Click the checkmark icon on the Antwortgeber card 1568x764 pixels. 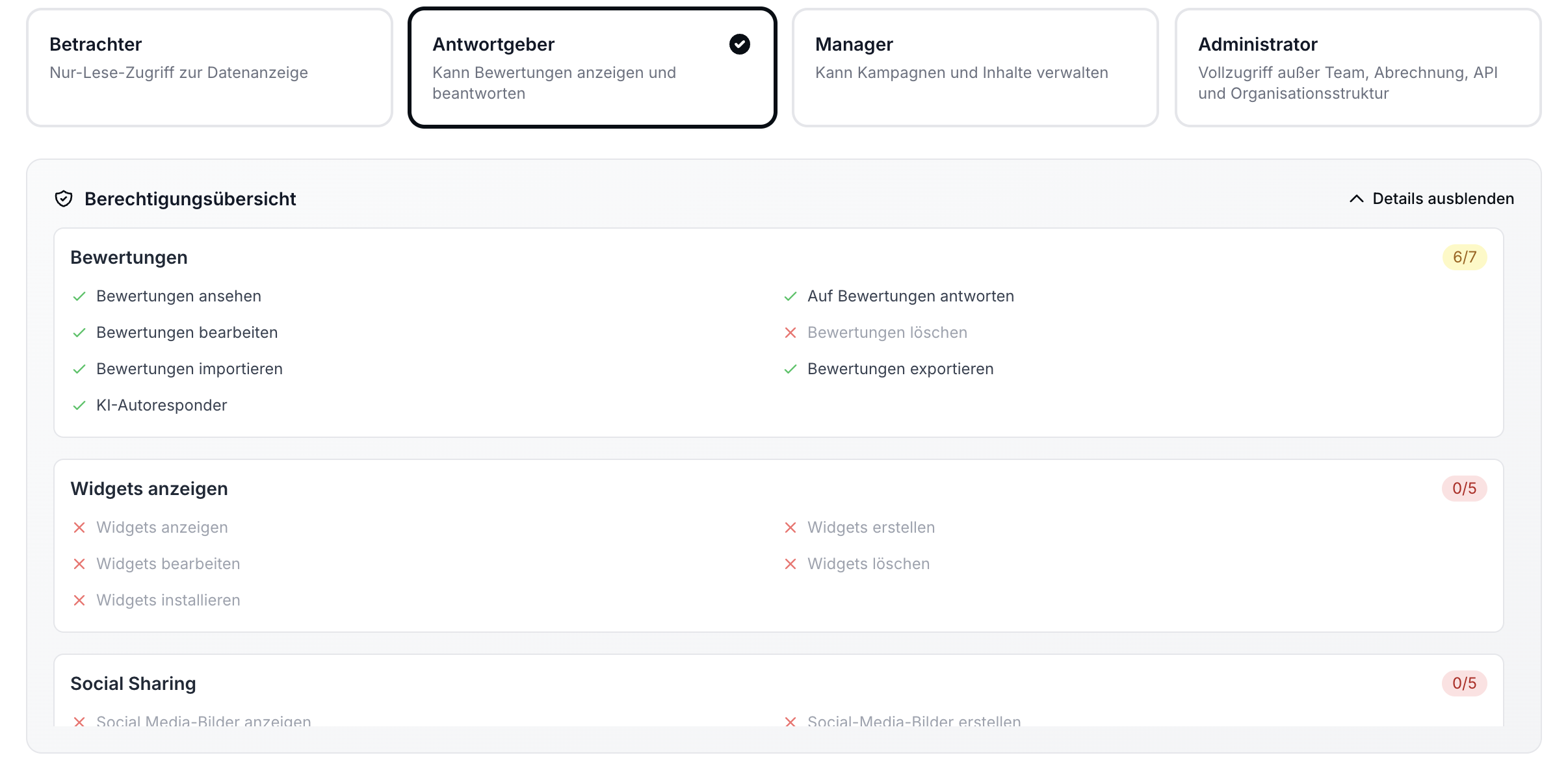tap(739, 44)
